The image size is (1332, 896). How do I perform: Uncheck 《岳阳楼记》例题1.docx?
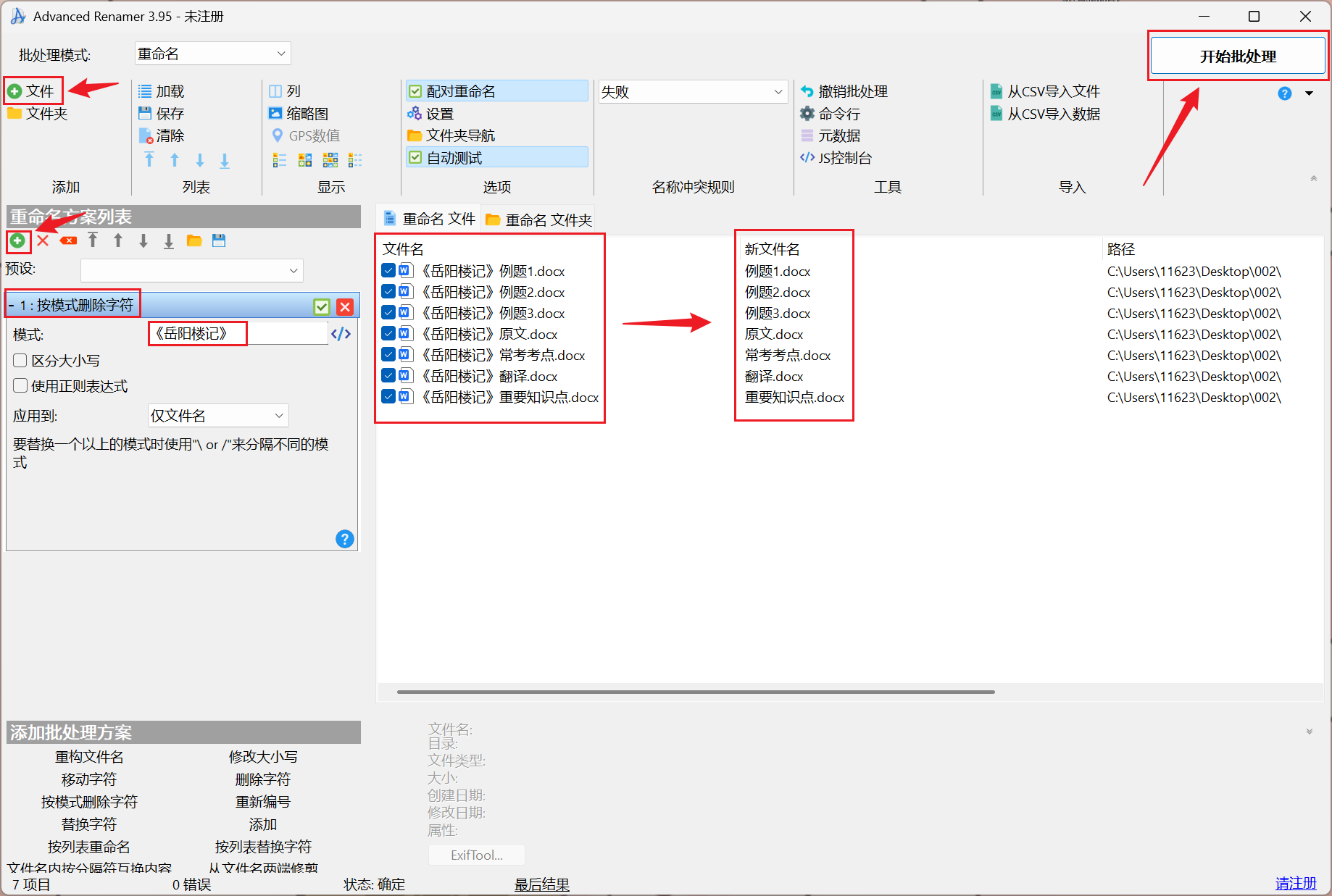388,271
